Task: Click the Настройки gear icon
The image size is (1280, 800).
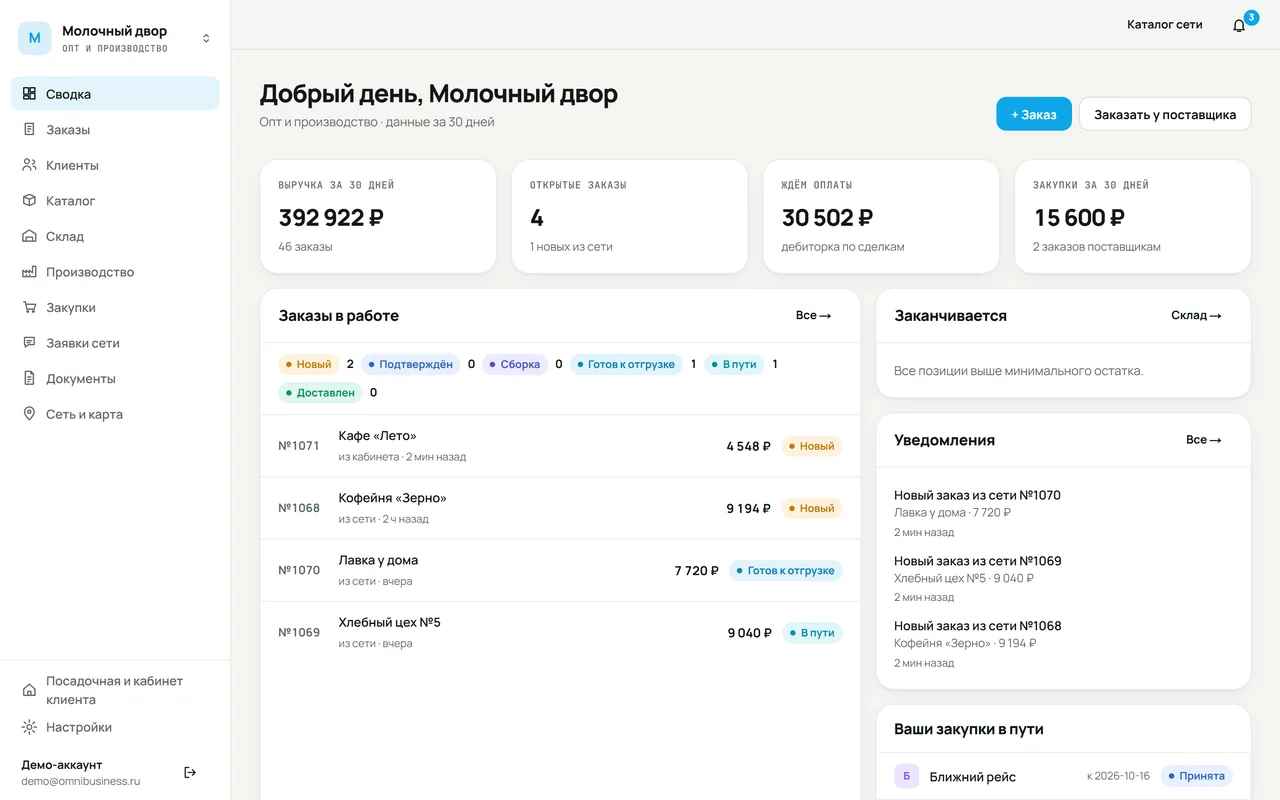Action: [29, 727]
